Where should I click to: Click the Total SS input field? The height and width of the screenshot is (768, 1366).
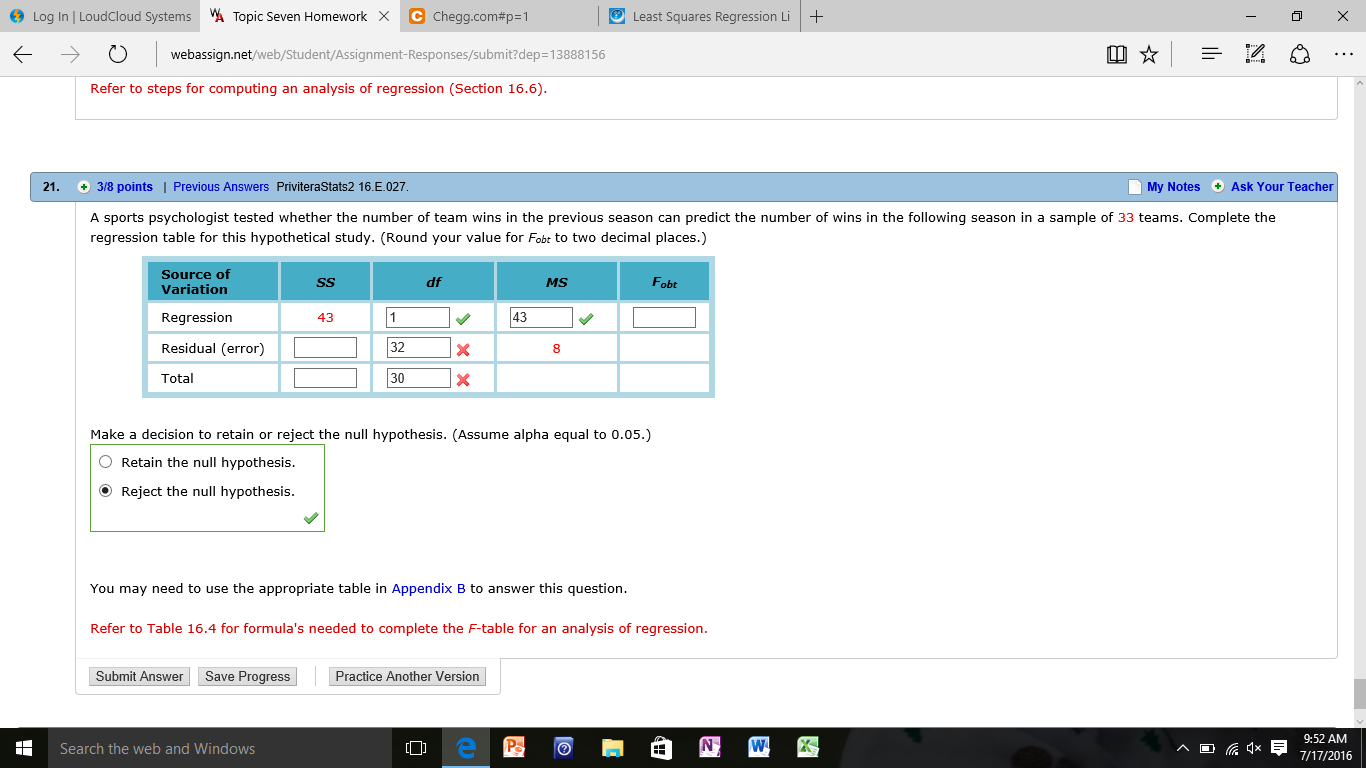325,378
